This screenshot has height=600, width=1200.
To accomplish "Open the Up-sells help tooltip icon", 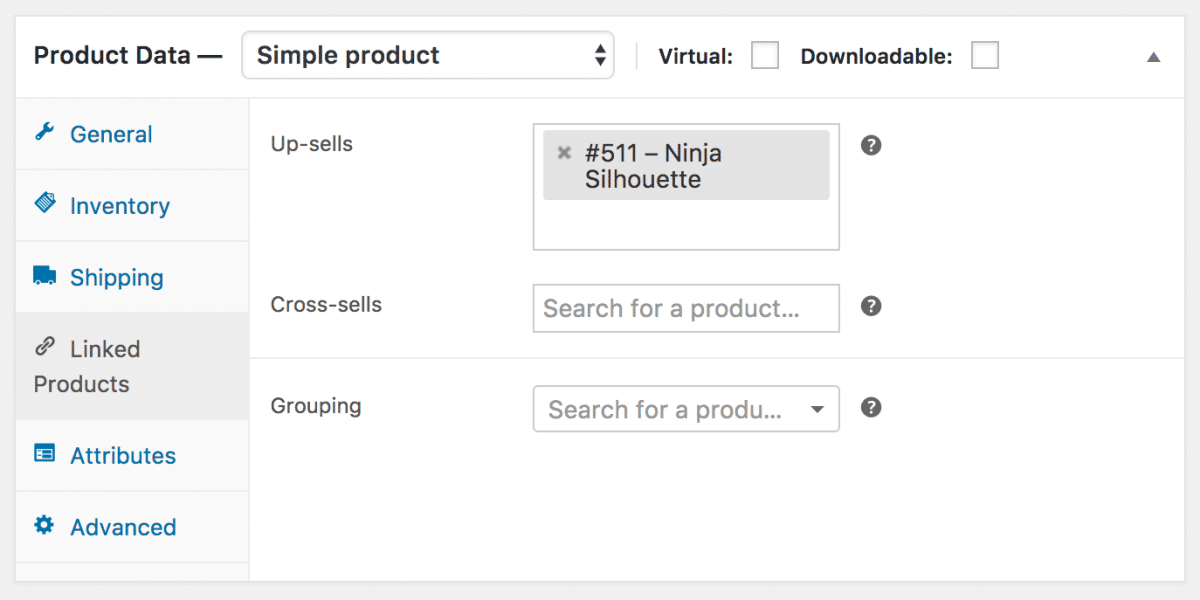I will click(x=870, y=145).
